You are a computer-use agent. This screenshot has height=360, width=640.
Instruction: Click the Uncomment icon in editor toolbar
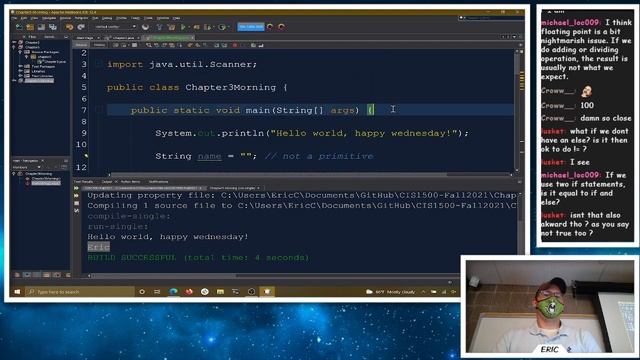260,45
